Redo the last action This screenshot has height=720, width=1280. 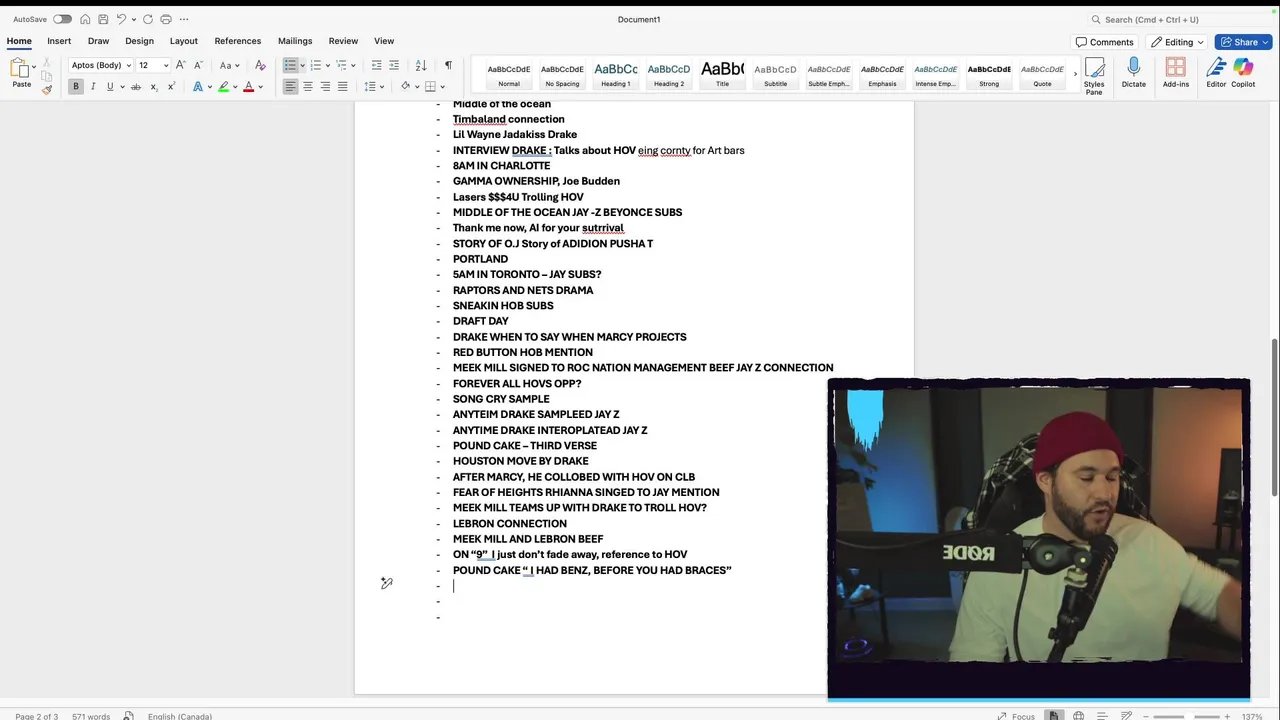pos(148,19)
